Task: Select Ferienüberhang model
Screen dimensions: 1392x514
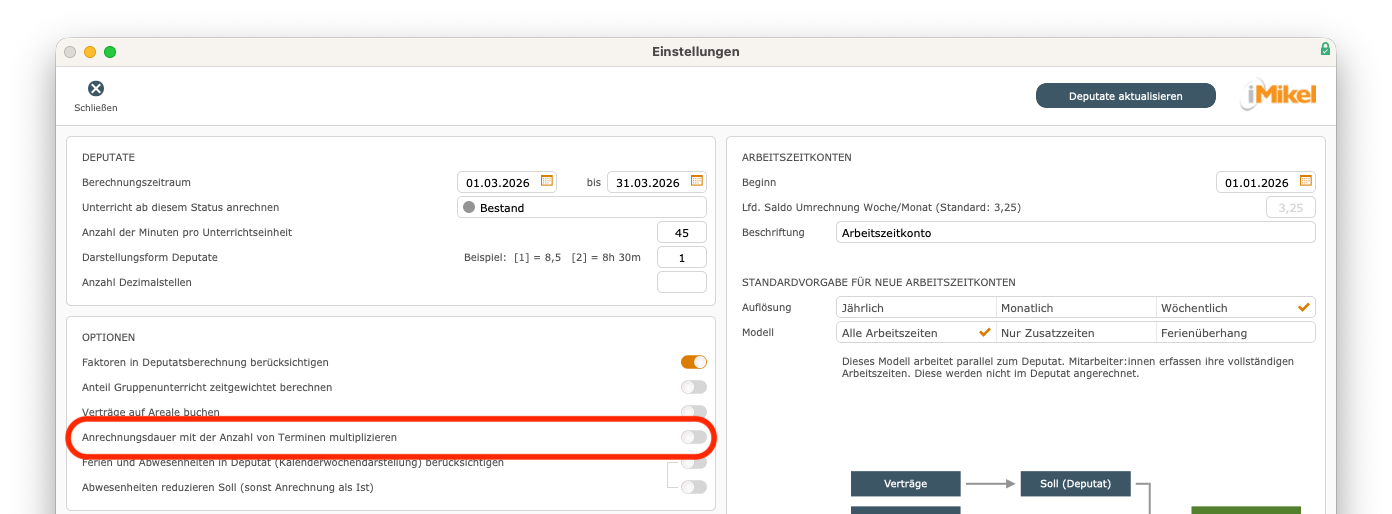Action: 1236,332
